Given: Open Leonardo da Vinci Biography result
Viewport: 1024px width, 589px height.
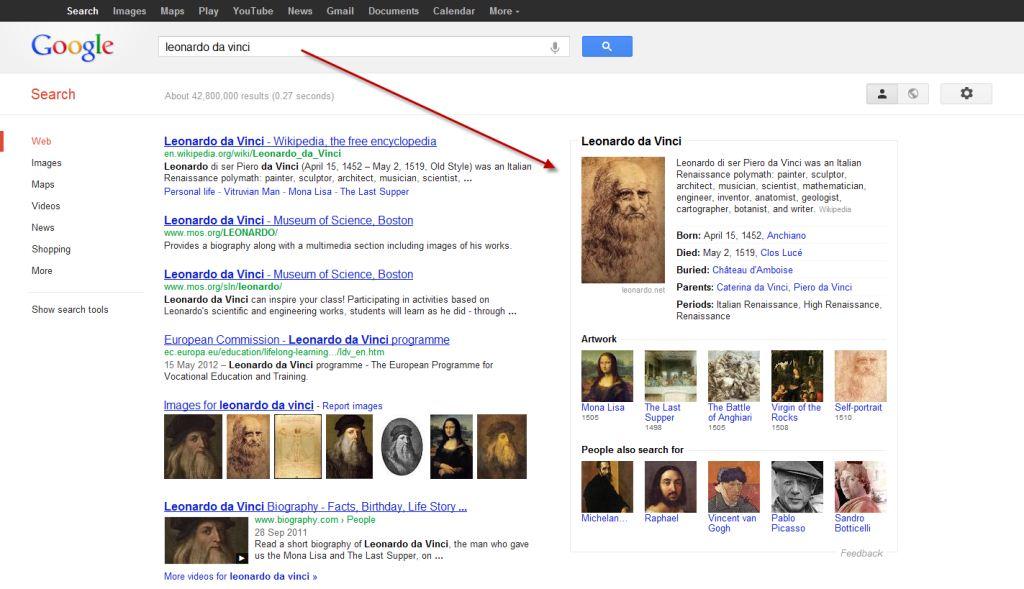Looking at the screenshot, I should pos(315,506).
